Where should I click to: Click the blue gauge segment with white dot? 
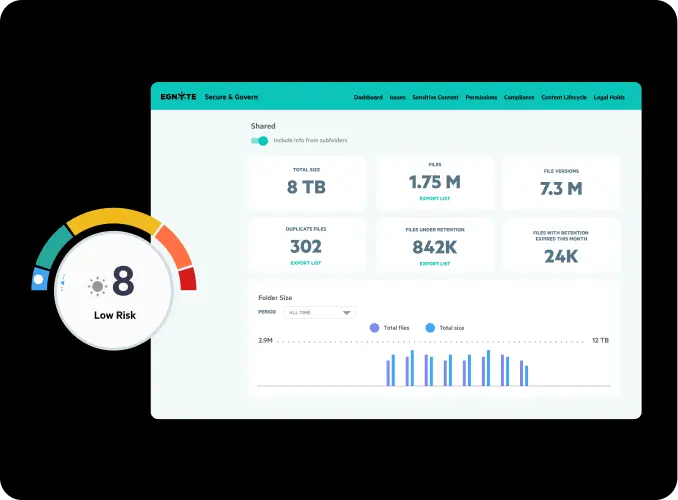(39, 279)
